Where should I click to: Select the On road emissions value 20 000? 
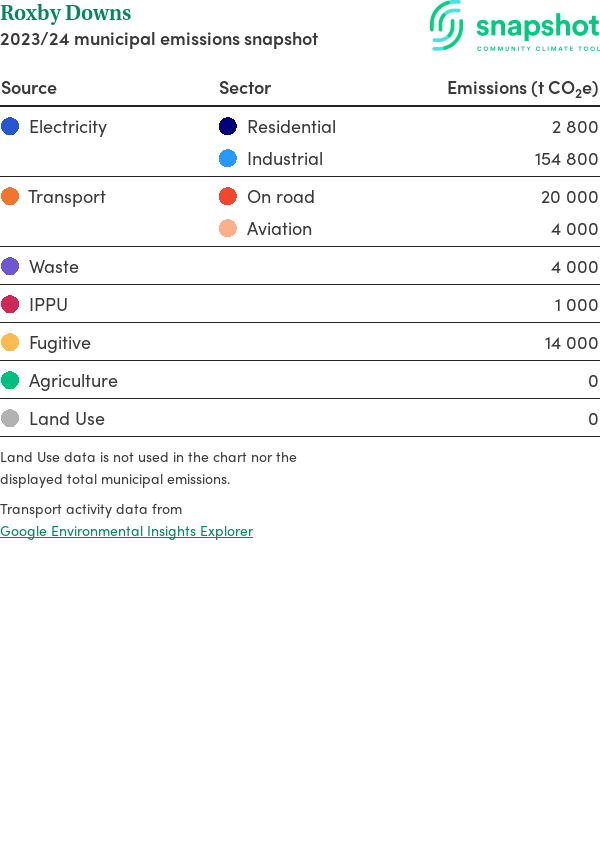coord(569,197)
